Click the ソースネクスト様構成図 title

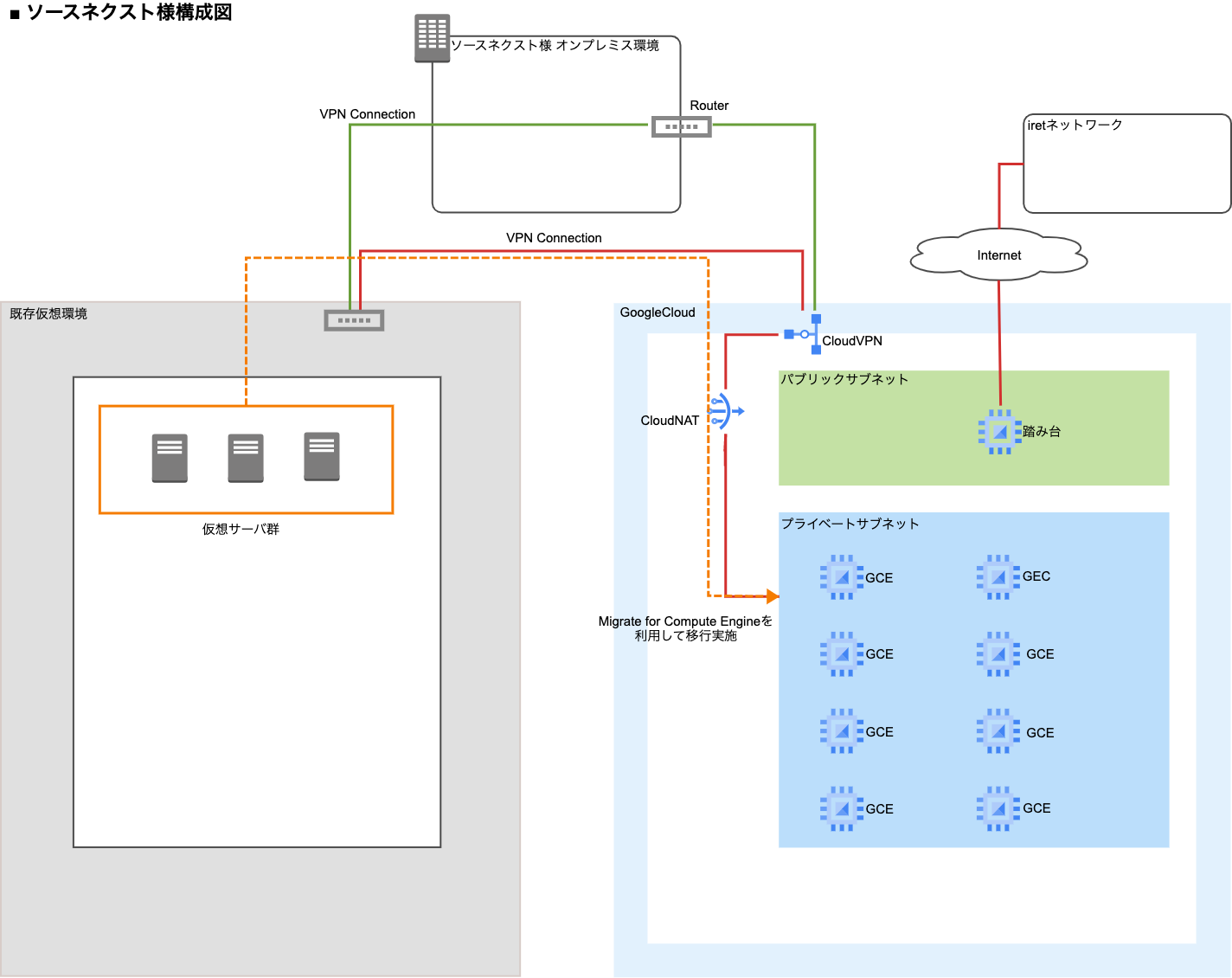point(129,12)
